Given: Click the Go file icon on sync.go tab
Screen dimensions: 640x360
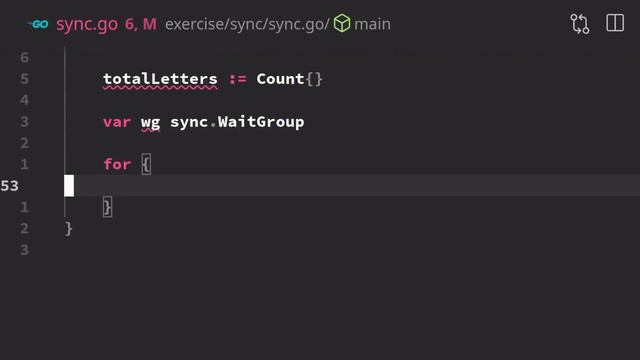Looking at the screenshot, I should coord(39,24).
